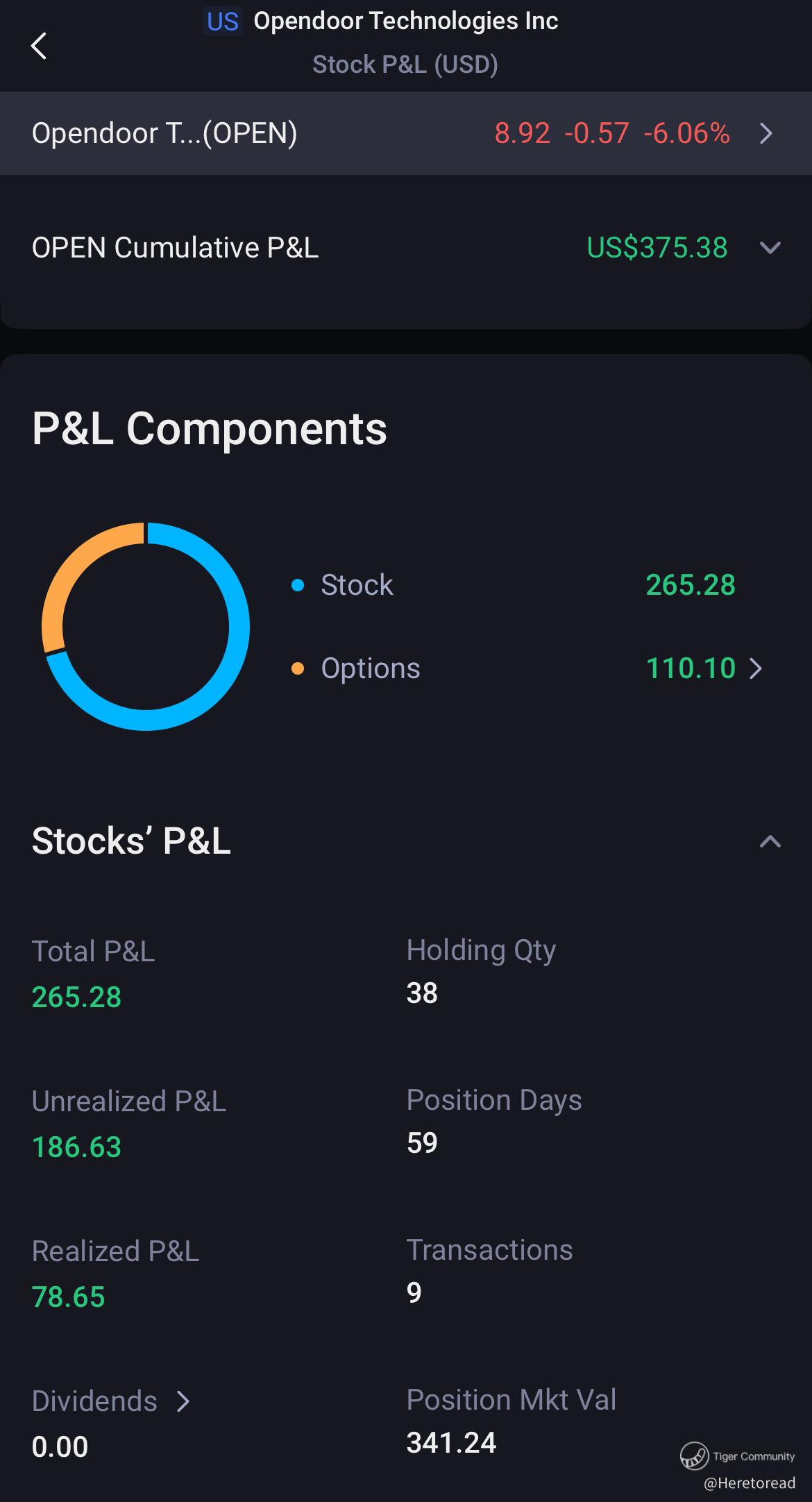Screen dimensions: 812x1502
Task: Collapse the Stocks' P&L section
Action: pyautogui.click(x=770, y=842)
